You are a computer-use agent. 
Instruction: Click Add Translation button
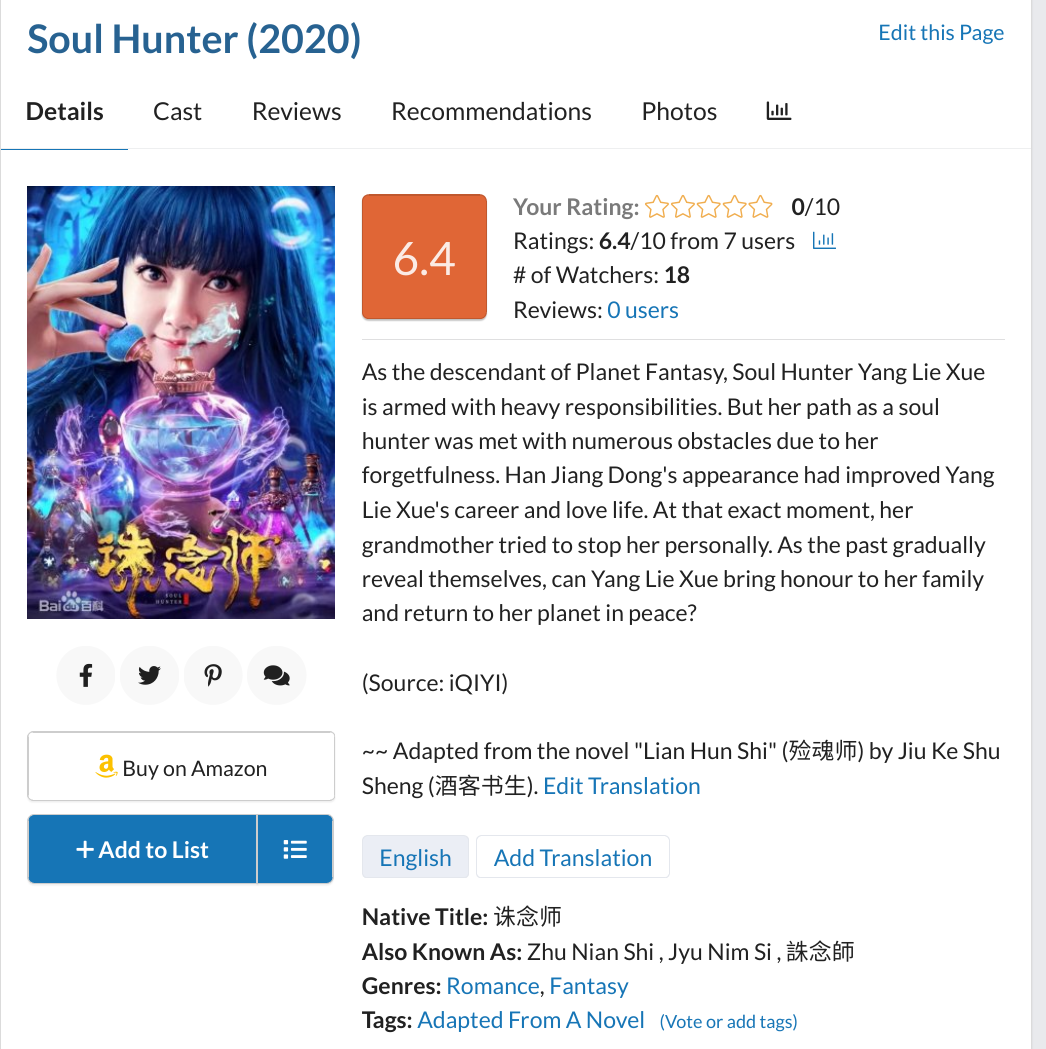[x=572, y=857]
